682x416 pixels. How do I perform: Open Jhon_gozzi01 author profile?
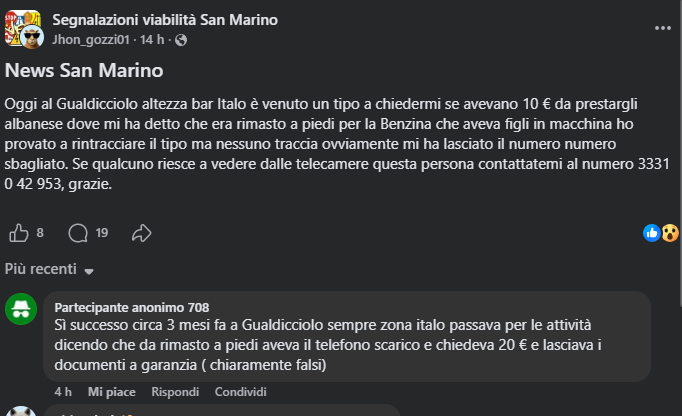click(x=91, y=40)
